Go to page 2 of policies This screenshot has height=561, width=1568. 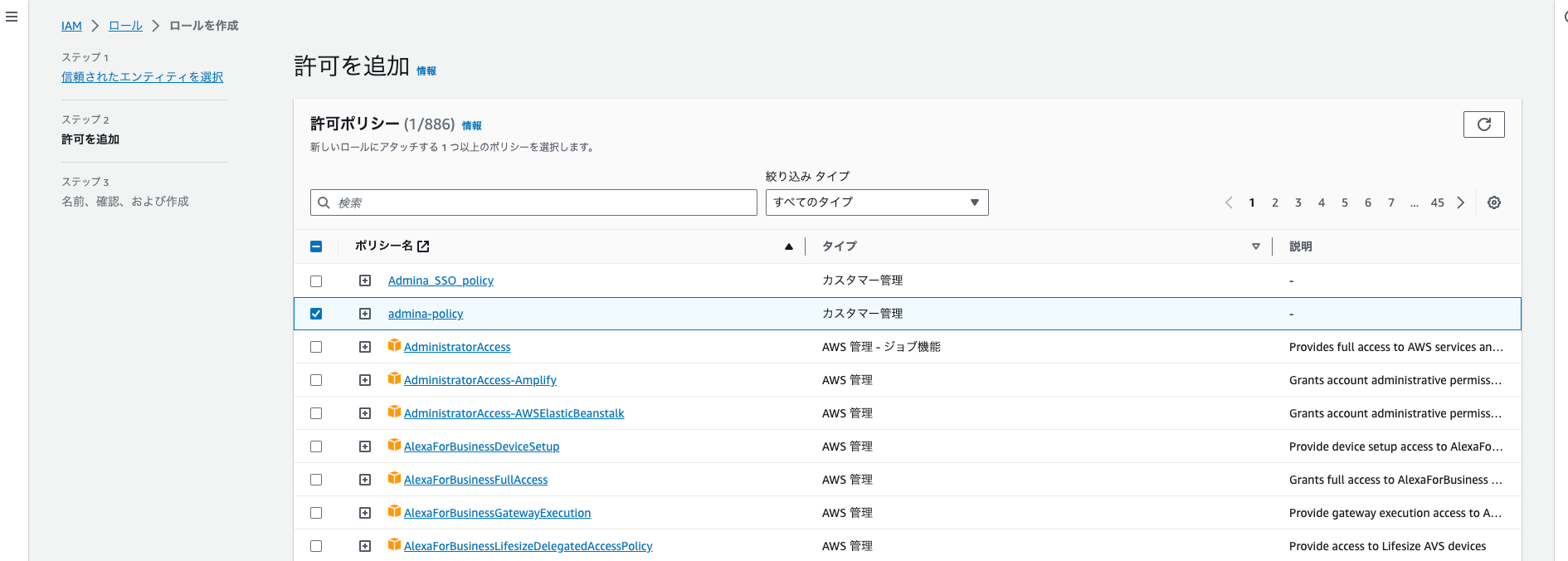(x=1275, y=202)
